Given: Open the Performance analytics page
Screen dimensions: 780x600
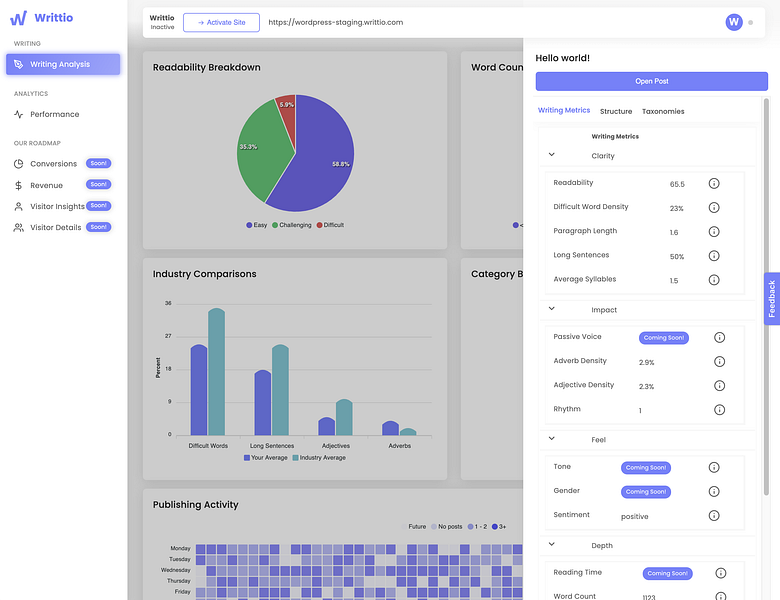Looking at the screenshot, I should point(54,114).
